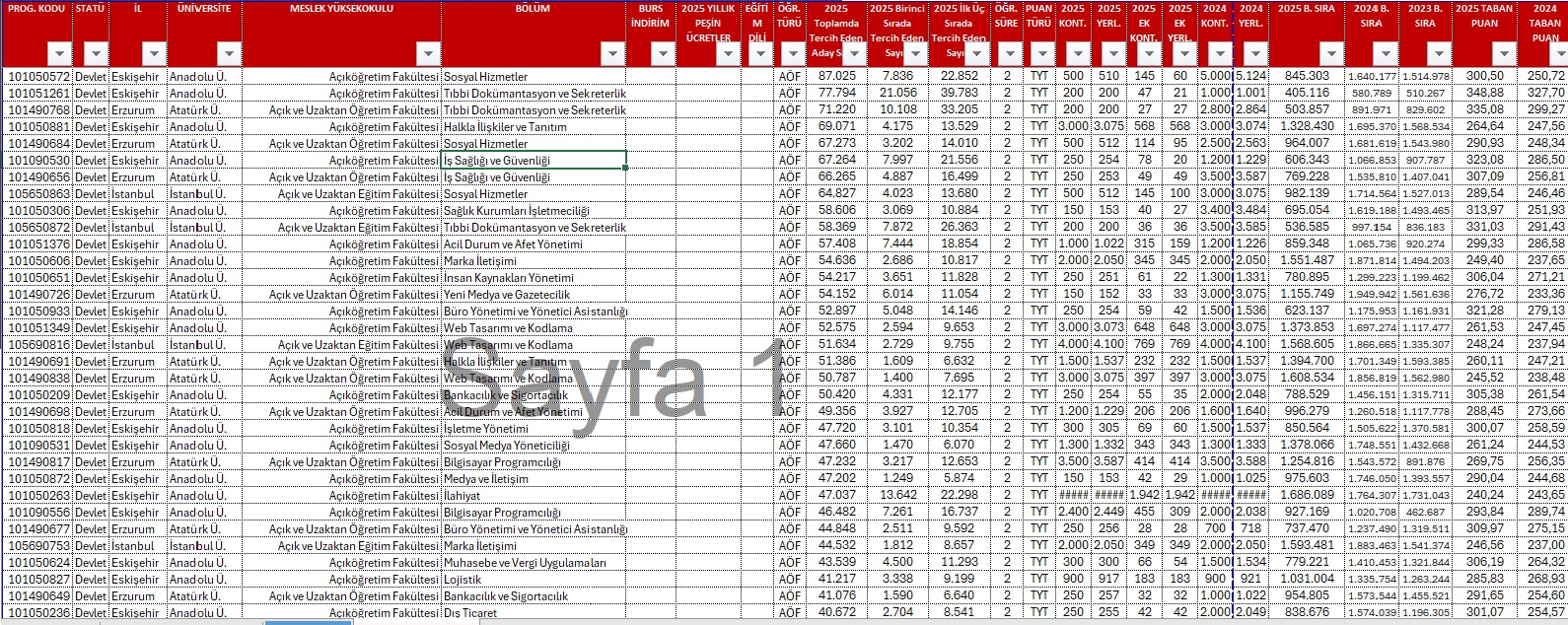Open the MESLEK YÜKSEKOKULU filter arrow

tap(428, 53)
